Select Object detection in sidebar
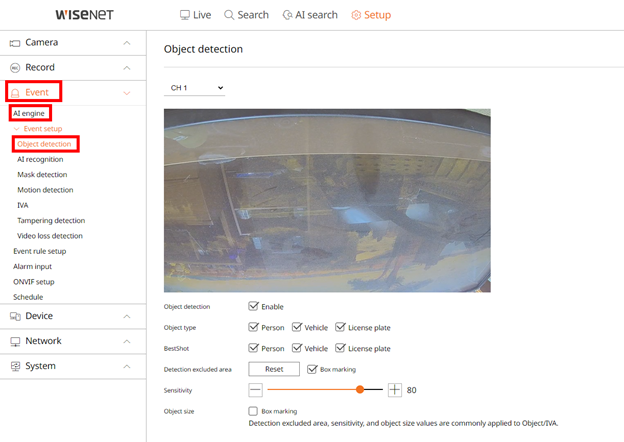 click(x=44, y=144)
